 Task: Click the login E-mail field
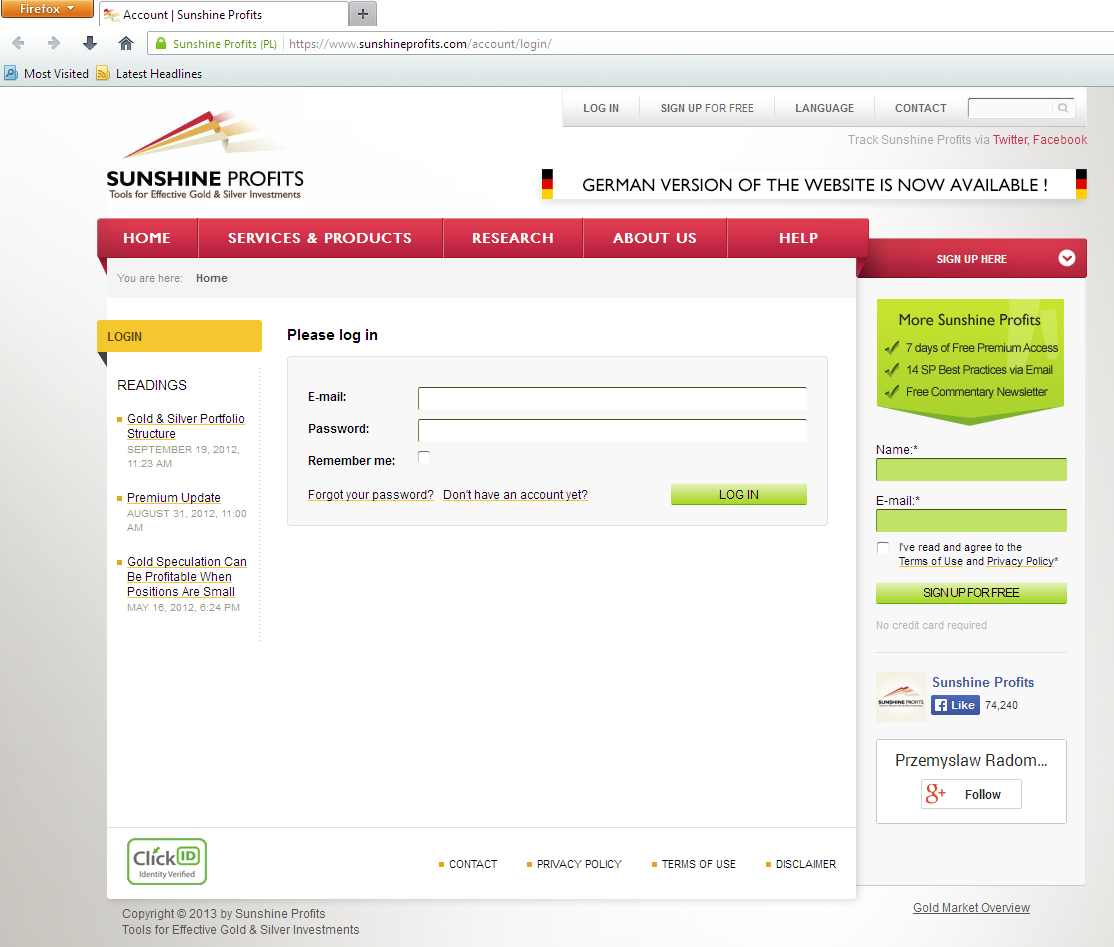pyautogui.click(x=612, y=399)
